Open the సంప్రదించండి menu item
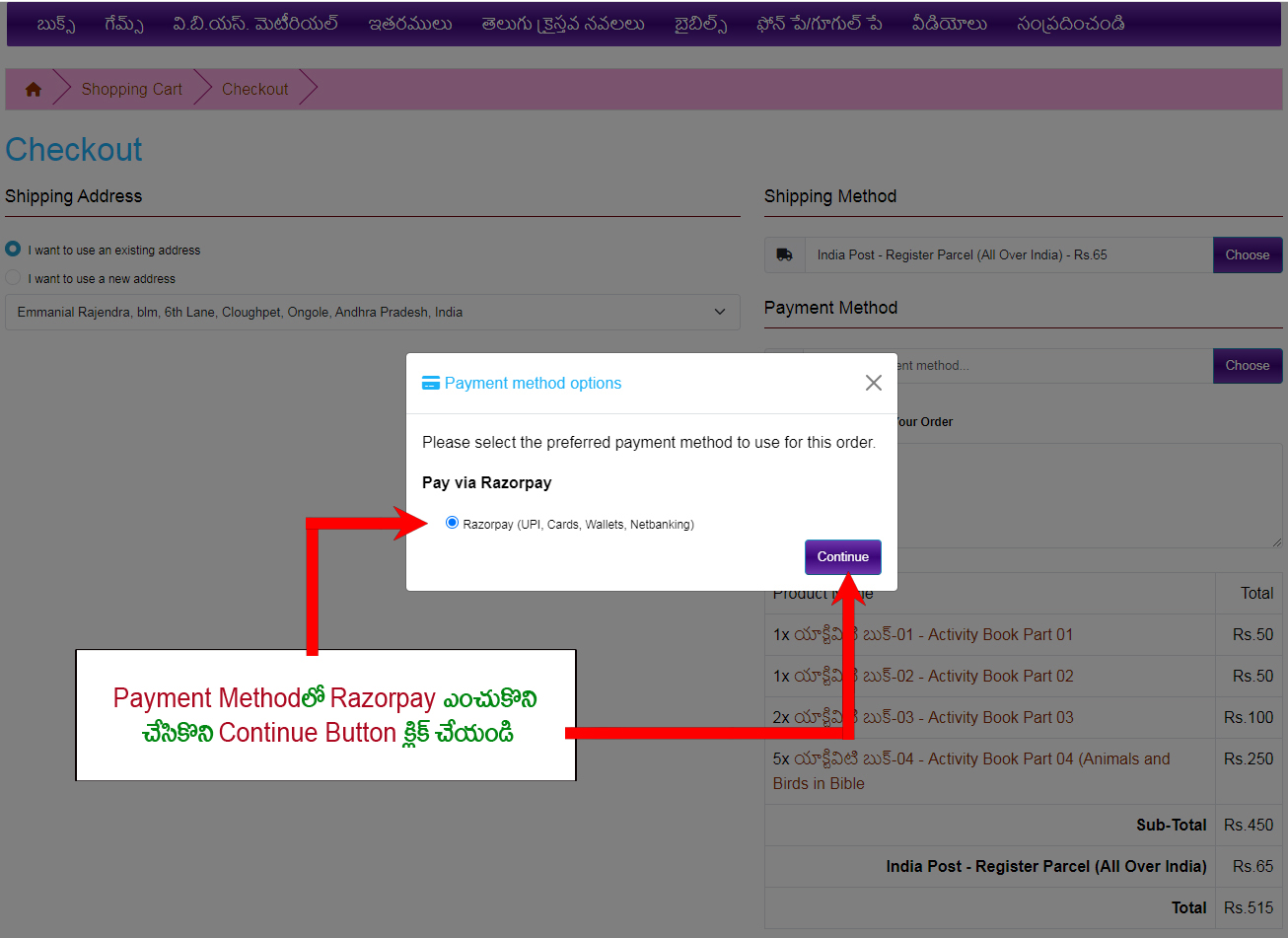Image resolution: width=1288 pixels, height=938 pixels. (1071, 24)
